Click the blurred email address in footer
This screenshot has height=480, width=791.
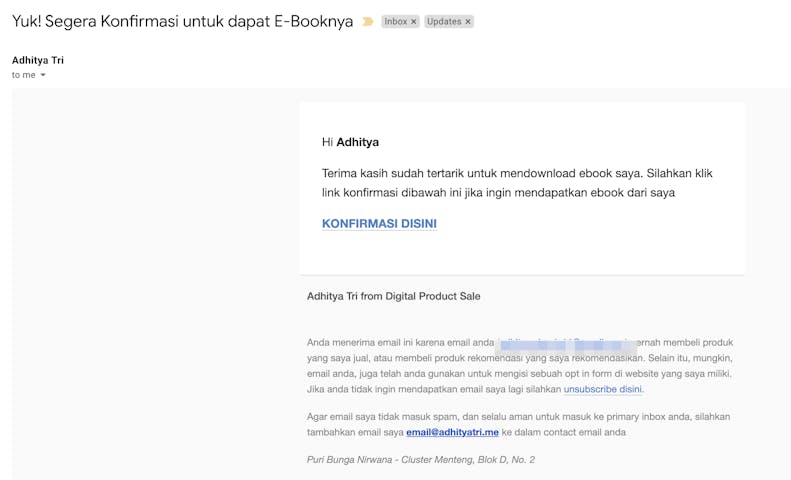pyautogui.click(x=565, y=343)
